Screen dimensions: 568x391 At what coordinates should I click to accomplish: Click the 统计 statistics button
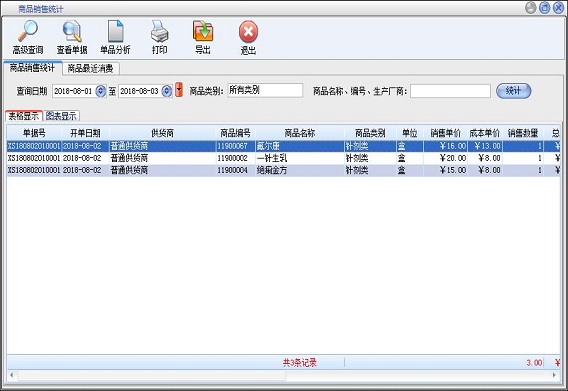(x=513, y=91)
